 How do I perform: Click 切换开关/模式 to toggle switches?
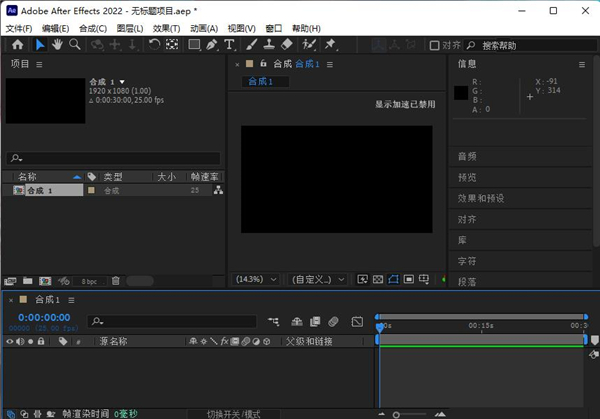pyautogui.click(x=233, y=413)
